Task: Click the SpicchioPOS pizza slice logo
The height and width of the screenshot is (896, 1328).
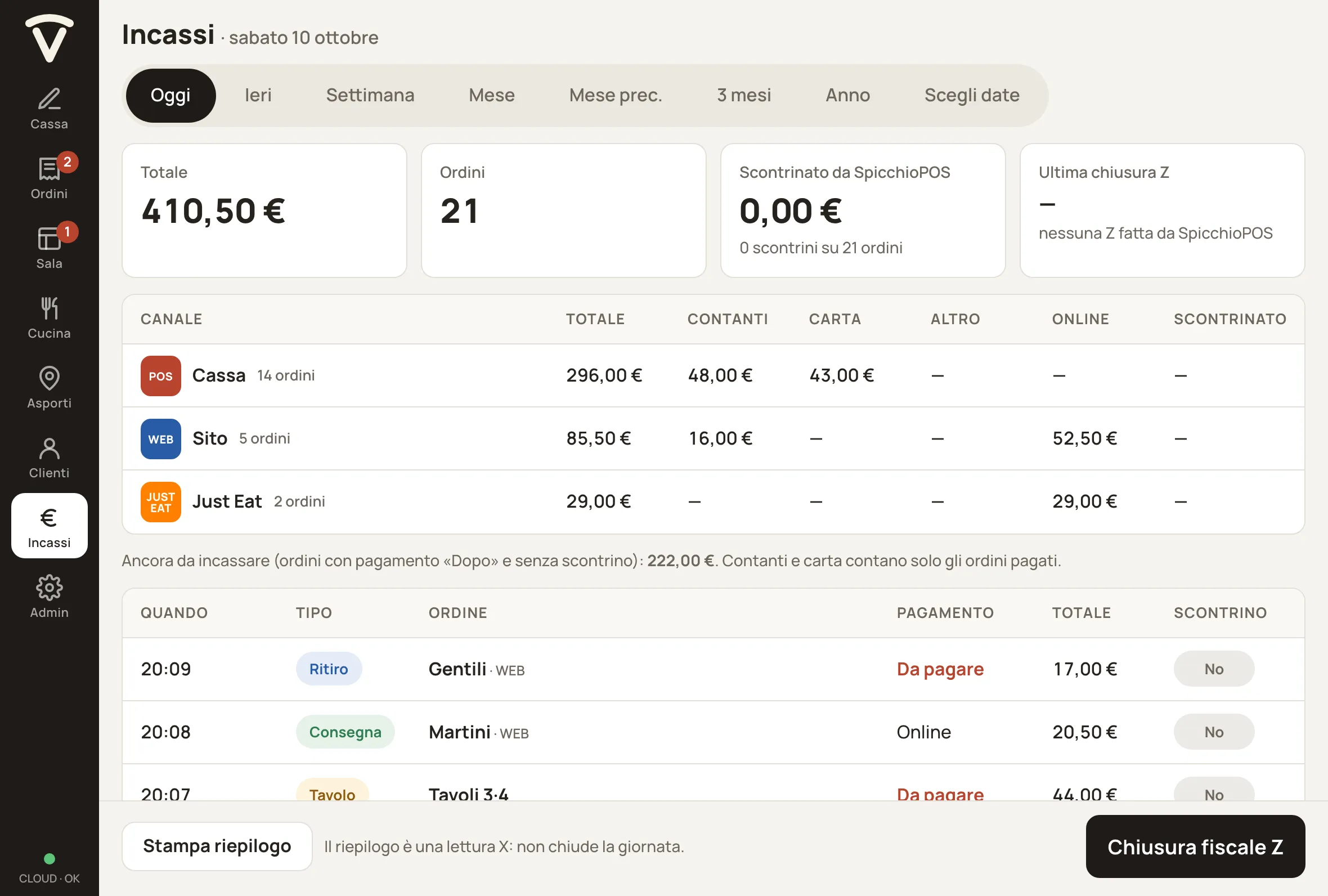Action: click(x=50, y=38)
